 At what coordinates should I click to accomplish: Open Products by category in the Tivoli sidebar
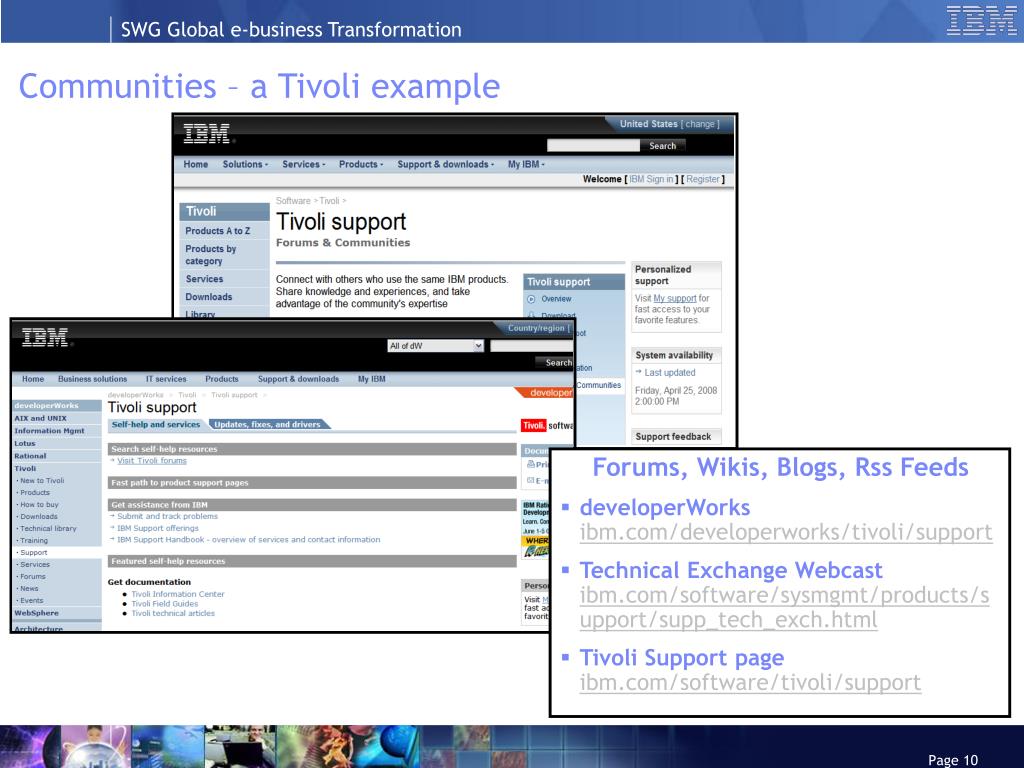click(x=210, y=255)
